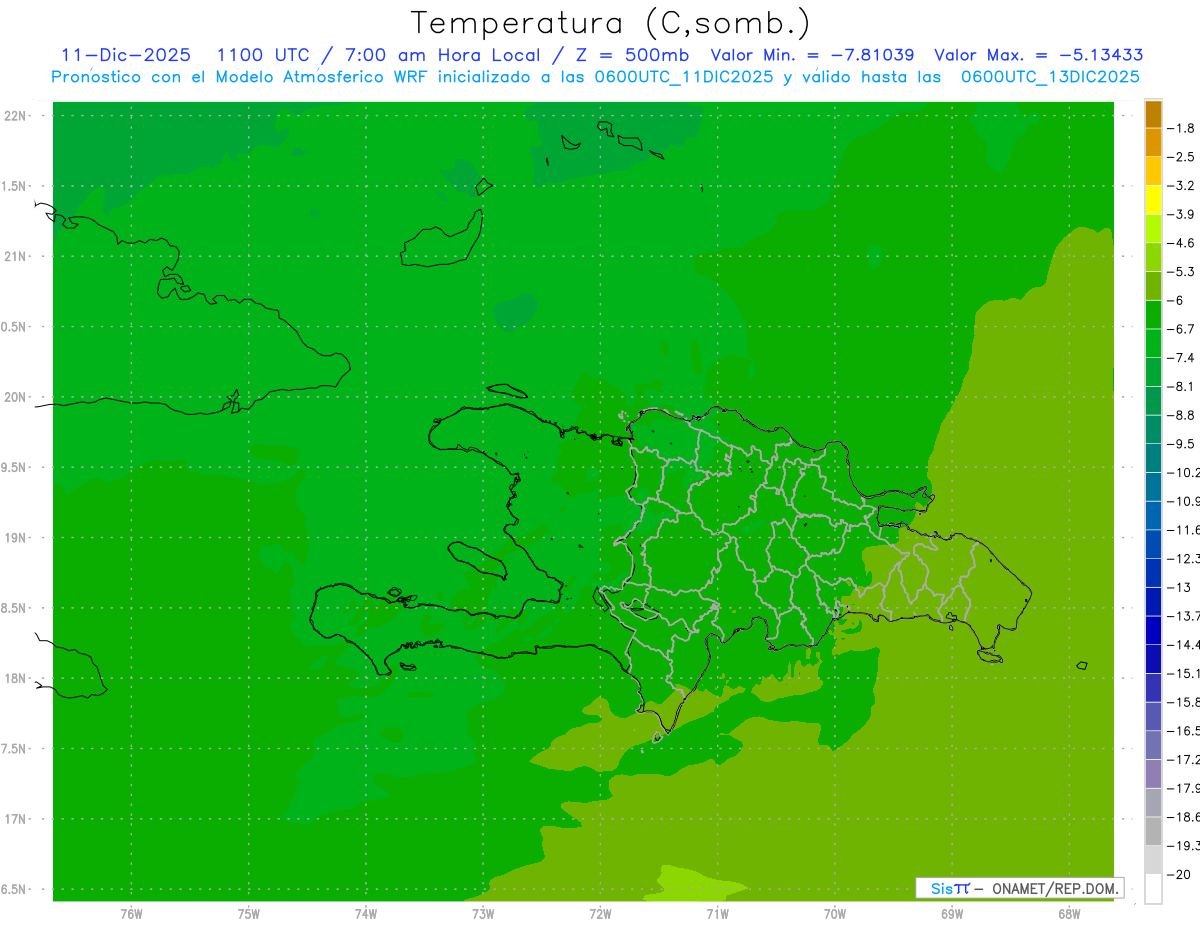Click the '-1.8' colorbar value
The height and width of the screenshot is (927, 1200).
click(1181, 128)
